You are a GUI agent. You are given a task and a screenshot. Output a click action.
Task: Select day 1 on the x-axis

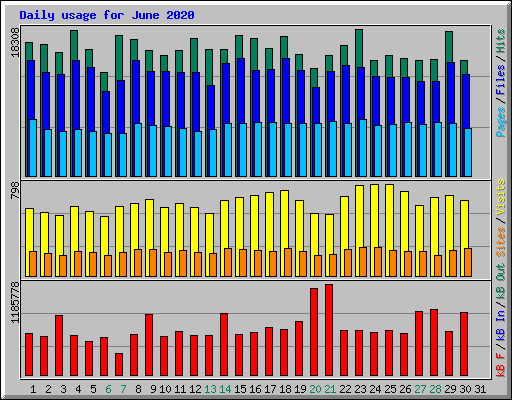33,389
